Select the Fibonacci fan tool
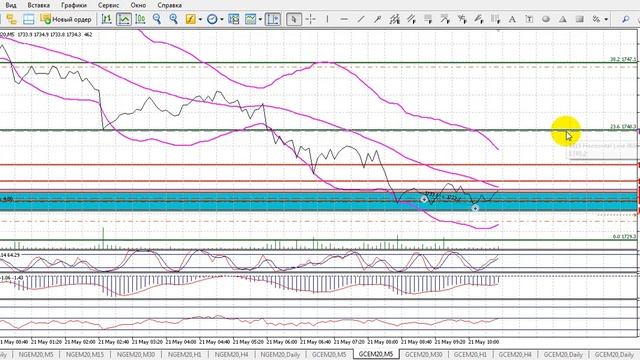Screen dimensions: 640x360 445,19
